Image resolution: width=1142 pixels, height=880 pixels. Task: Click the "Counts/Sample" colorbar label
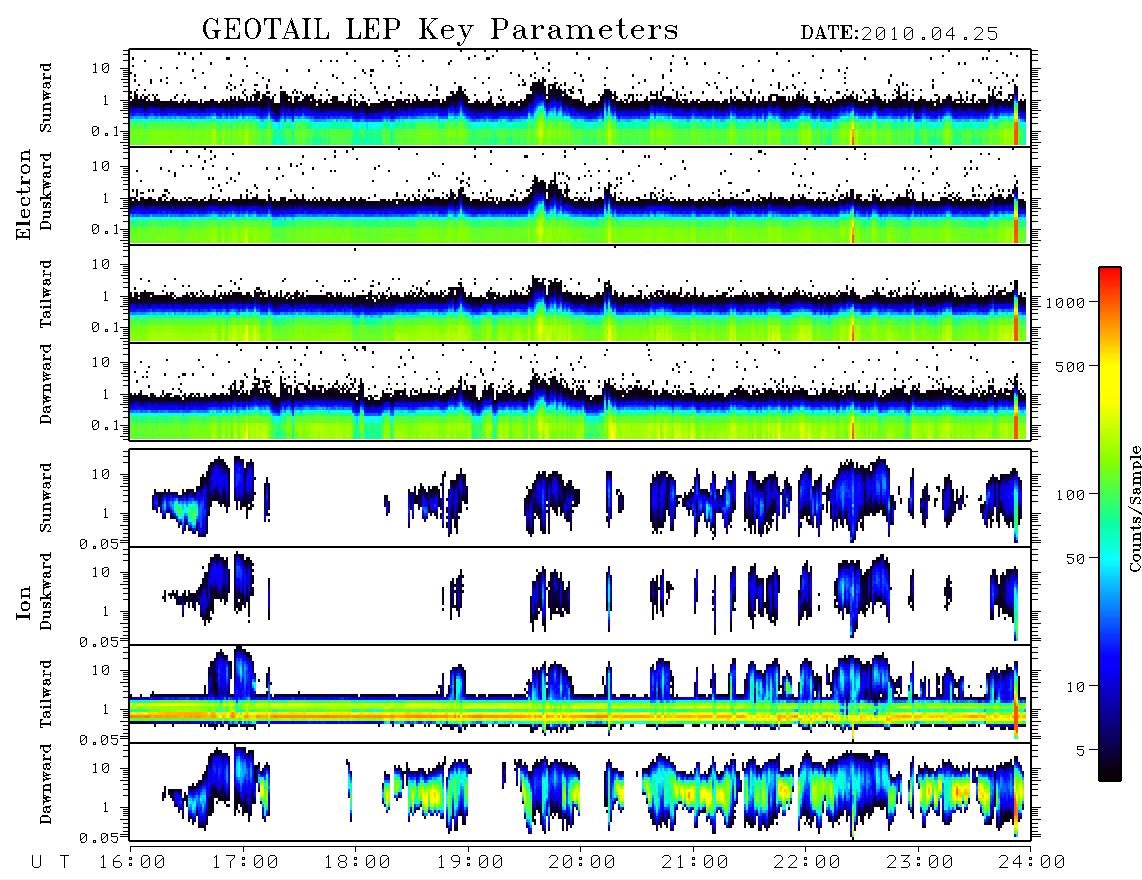(x=1134, y=509)
